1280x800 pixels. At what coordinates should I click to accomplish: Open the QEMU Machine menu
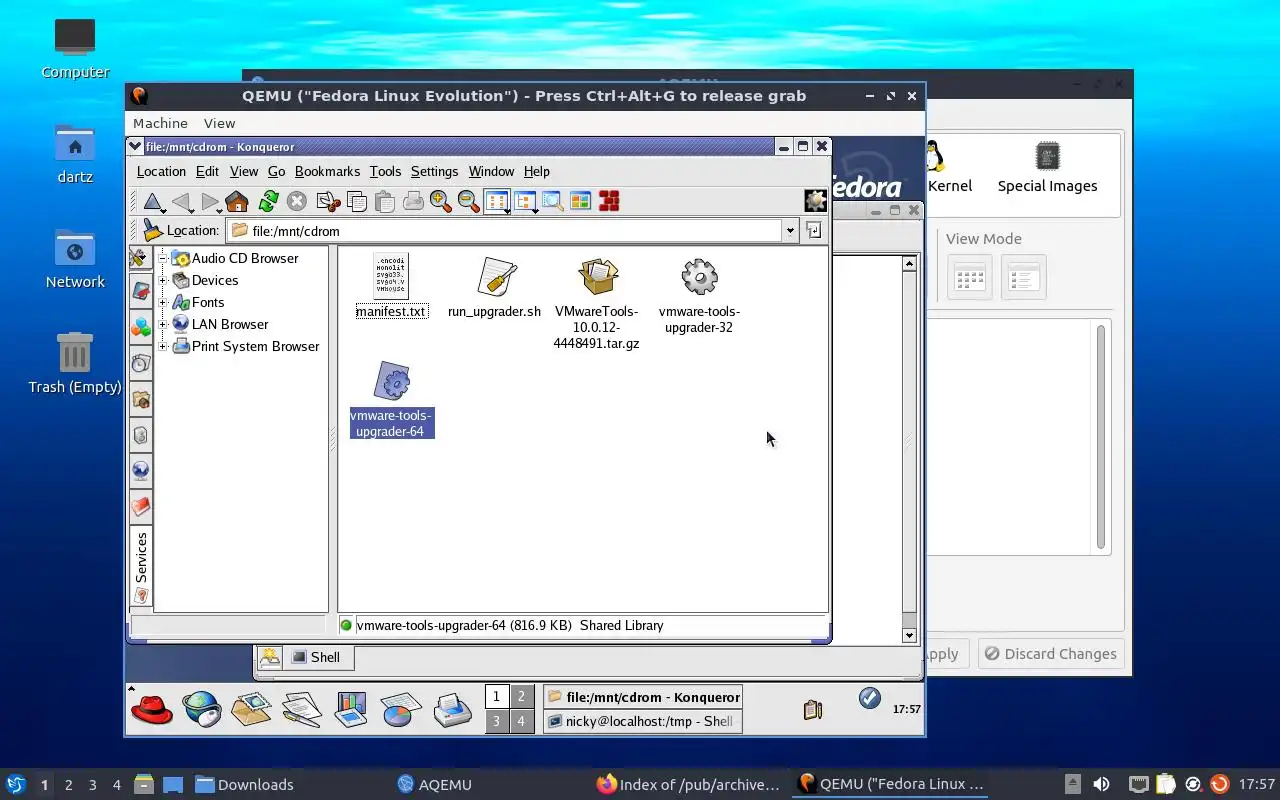pyautogui.click(x=160, y=123)
